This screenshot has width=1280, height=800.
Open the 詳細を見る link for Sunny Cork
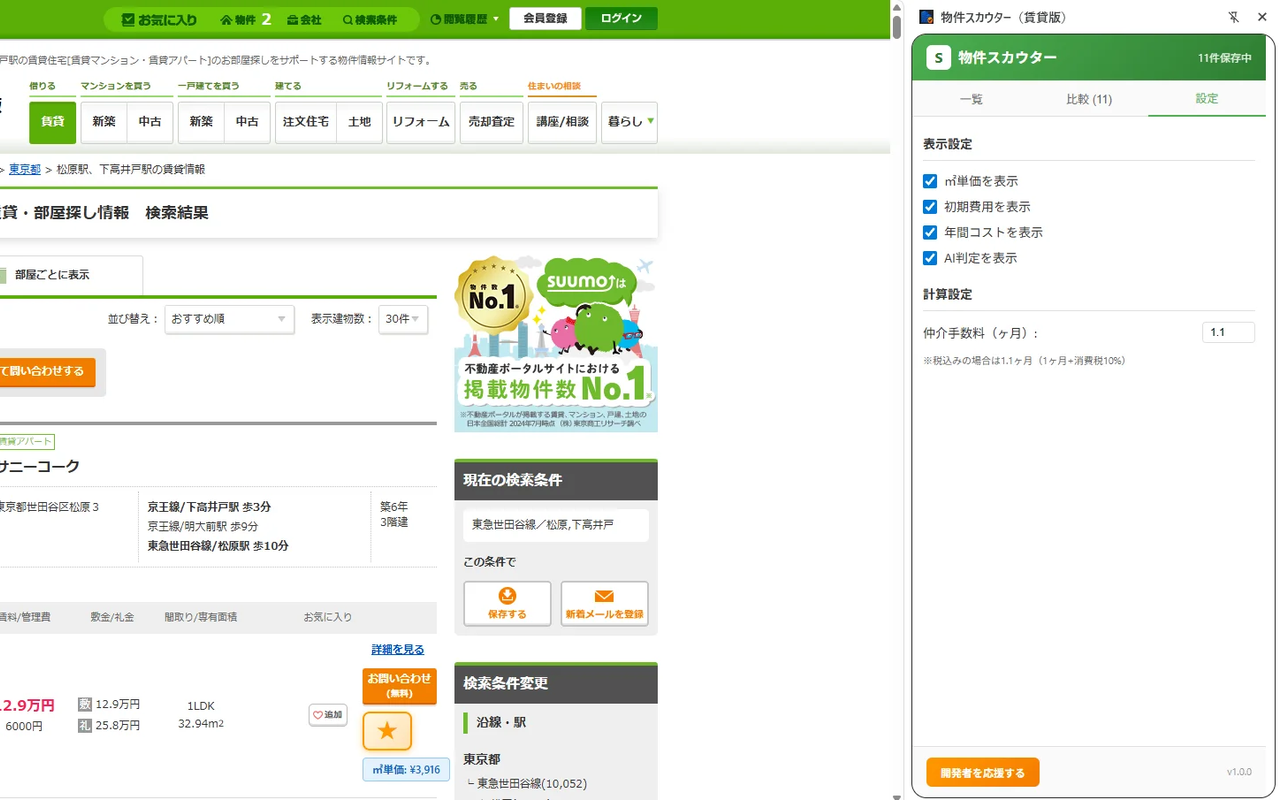[x=399, y=649]
